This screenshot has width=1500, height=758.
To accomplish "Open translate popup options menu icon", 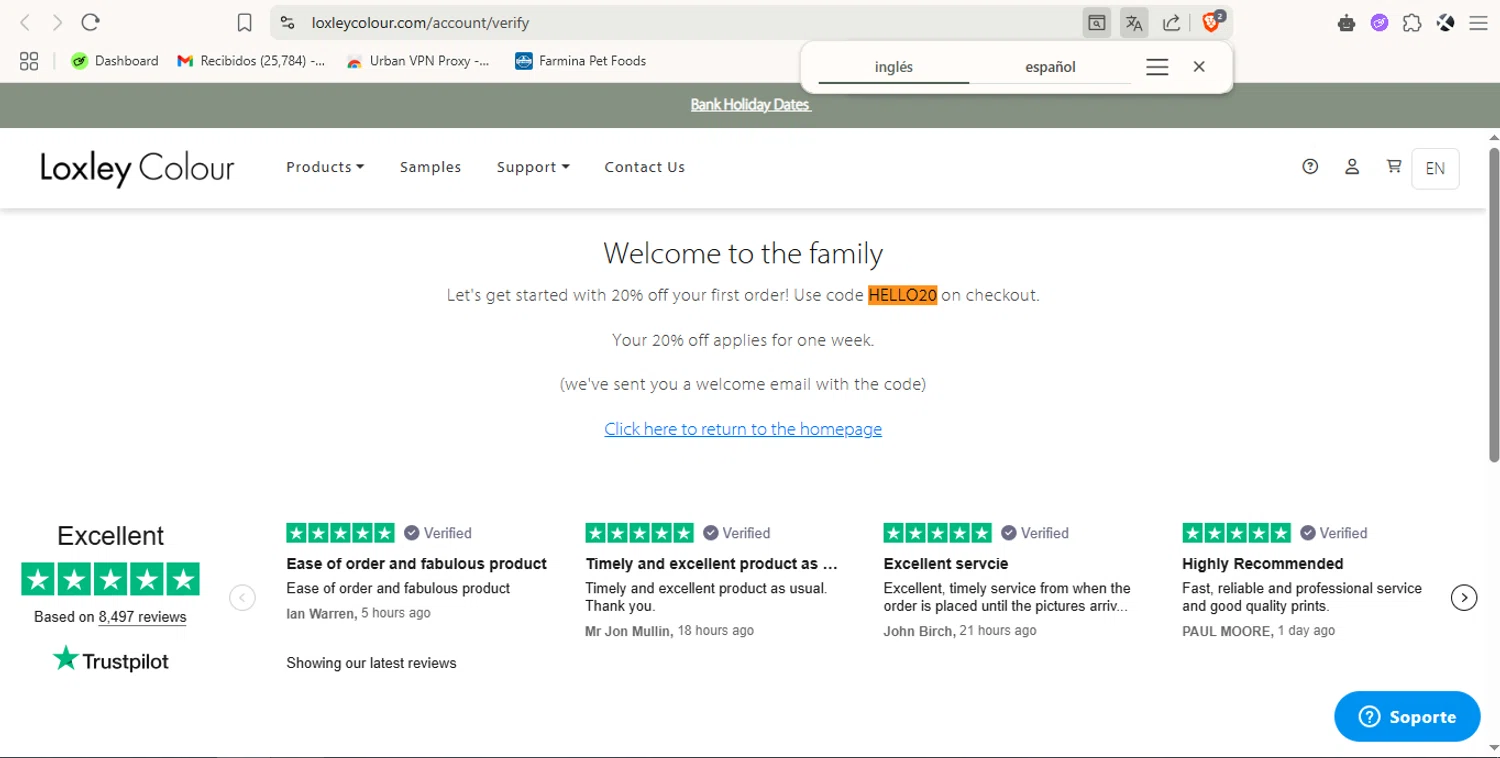I will click(1157, 67).
